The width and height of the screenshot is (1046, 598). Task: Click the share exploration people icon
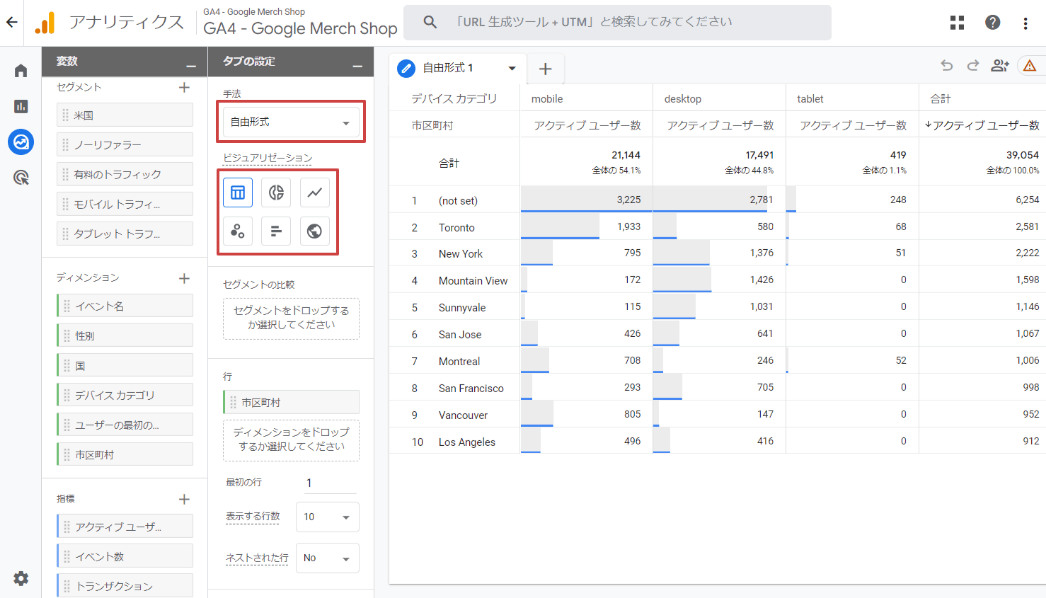coord(999,65)
